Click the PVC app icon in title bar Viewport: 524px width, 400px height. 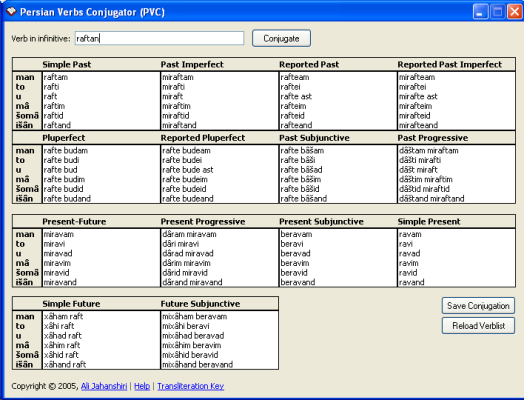click(x=11, y=12)
